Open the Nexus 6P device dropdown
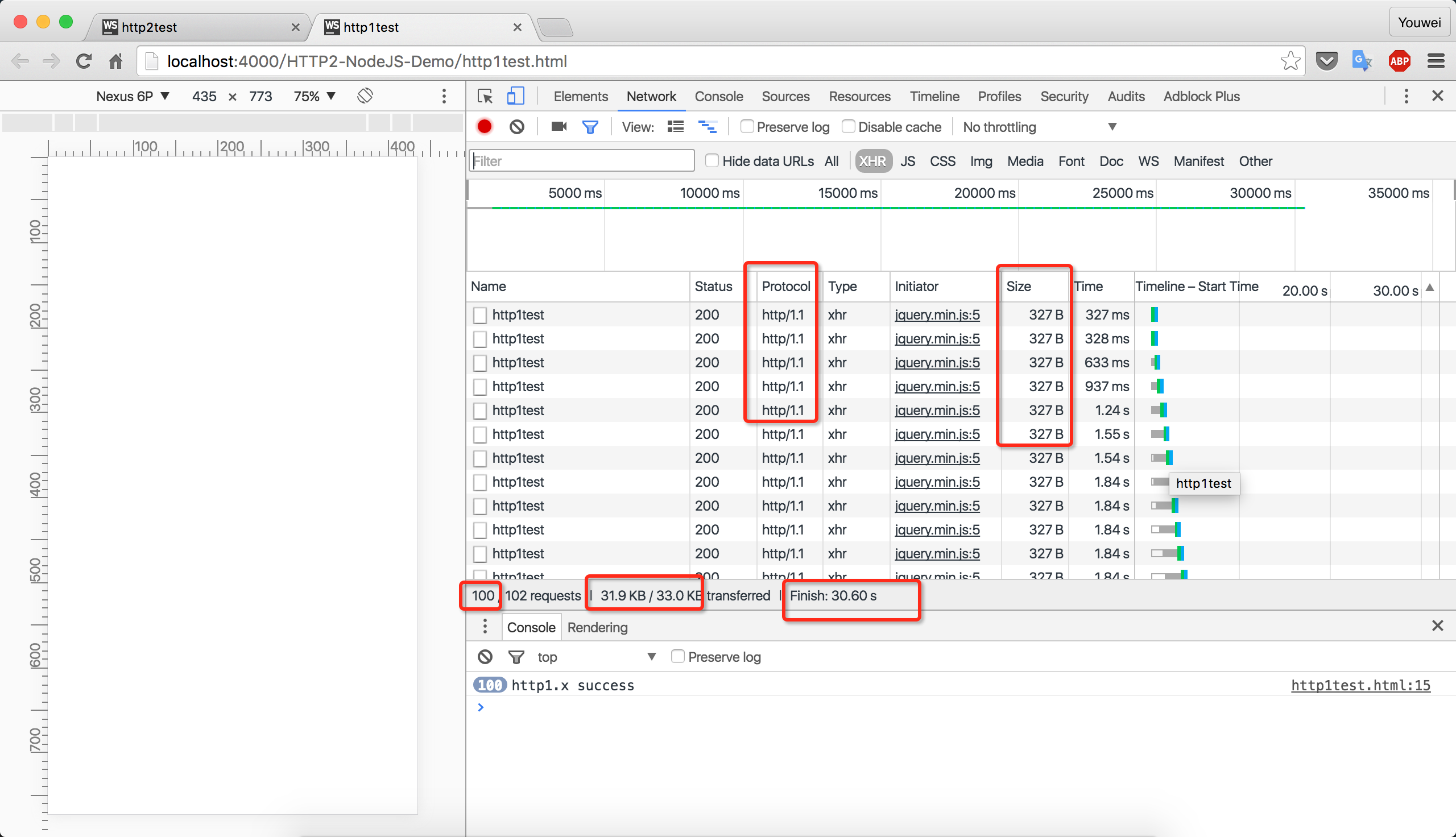 pyautogui.click(x=132, y=96)
